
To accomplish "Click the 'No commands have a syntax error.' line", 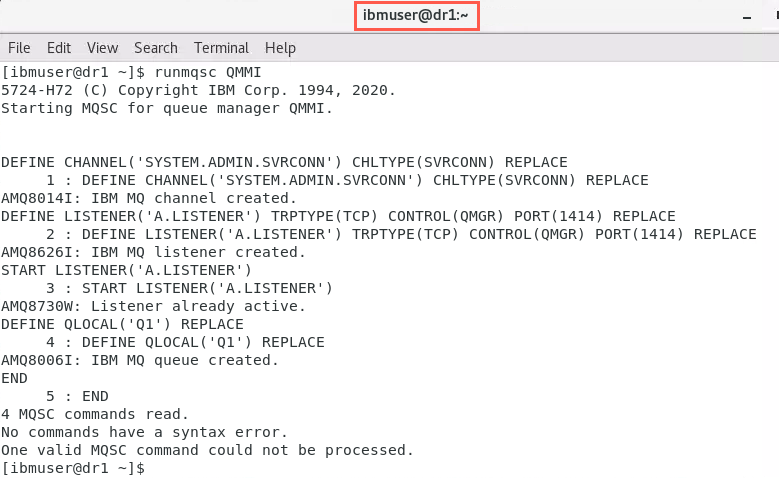I will click(144, 432).
